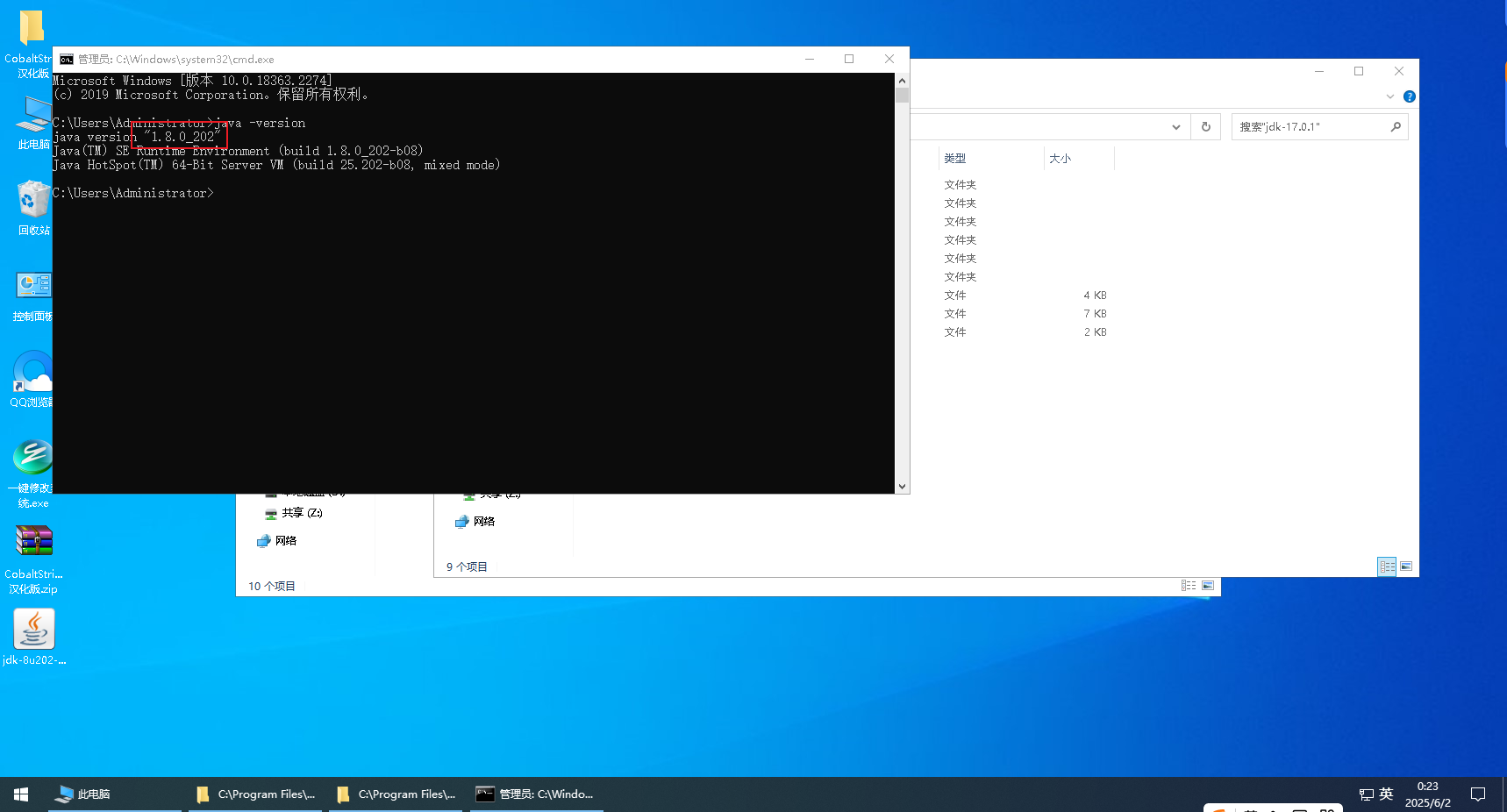
Task: Click the magnifier icon in the jdk-17.0.1 search box
Action: pos(1396,127)
